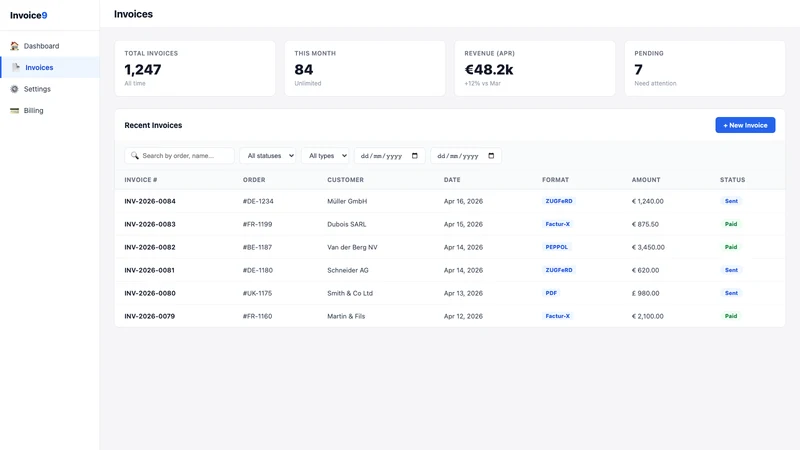Click Factur-X badge in Martin & Fils row
The image size is (800, 450).
tap(558, 316)
